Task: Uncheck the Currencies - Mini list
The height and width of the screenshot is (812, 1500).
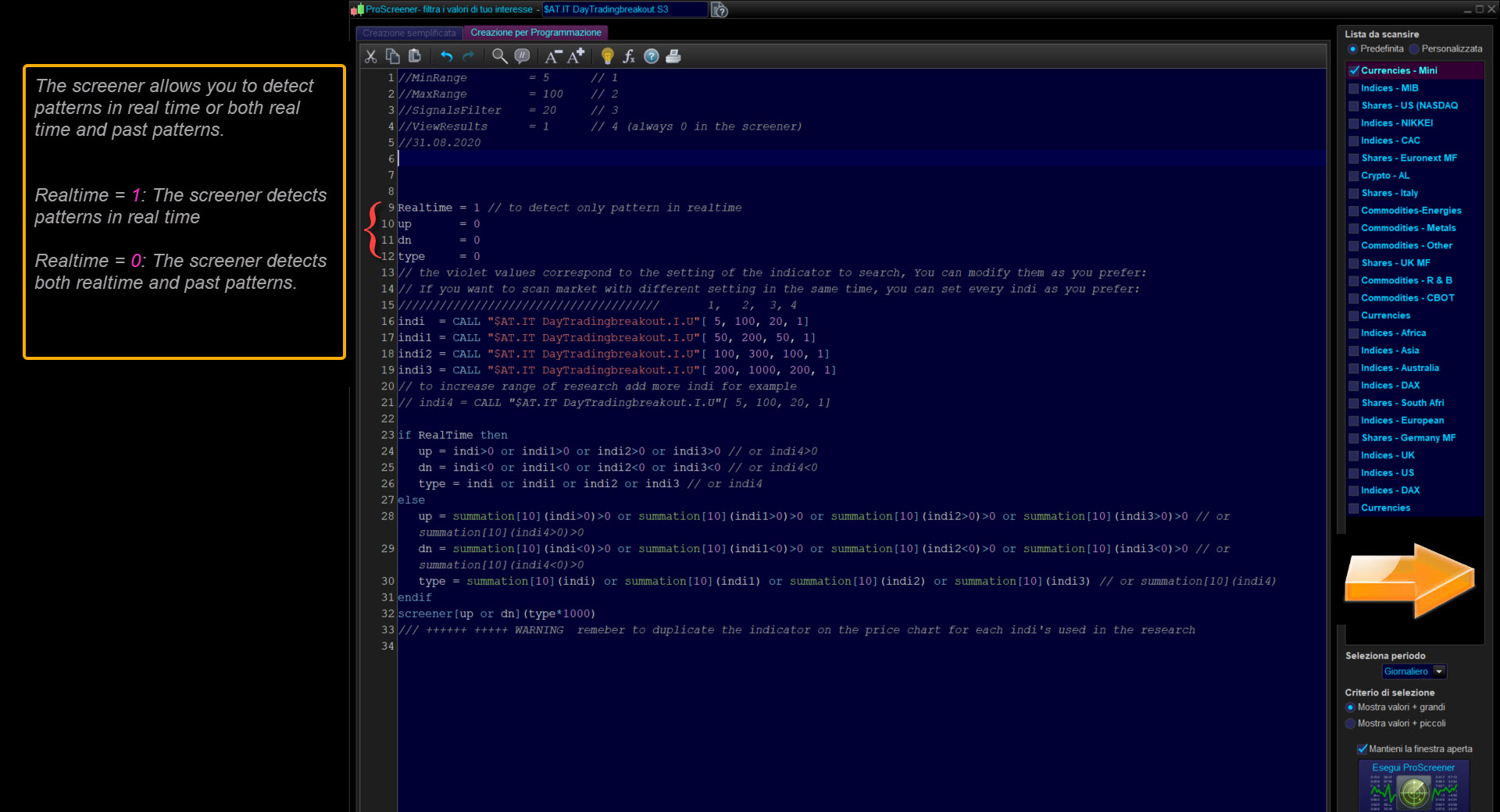Action: [1354, 70]
